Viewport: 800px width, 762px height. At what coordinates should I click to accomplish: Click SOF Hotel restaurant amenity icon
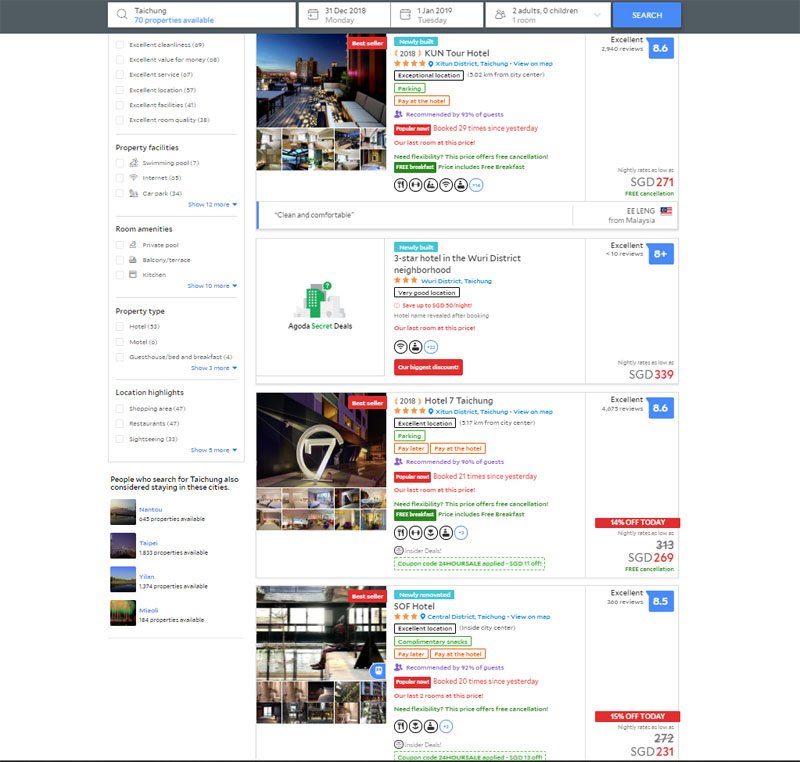point(401,726)
